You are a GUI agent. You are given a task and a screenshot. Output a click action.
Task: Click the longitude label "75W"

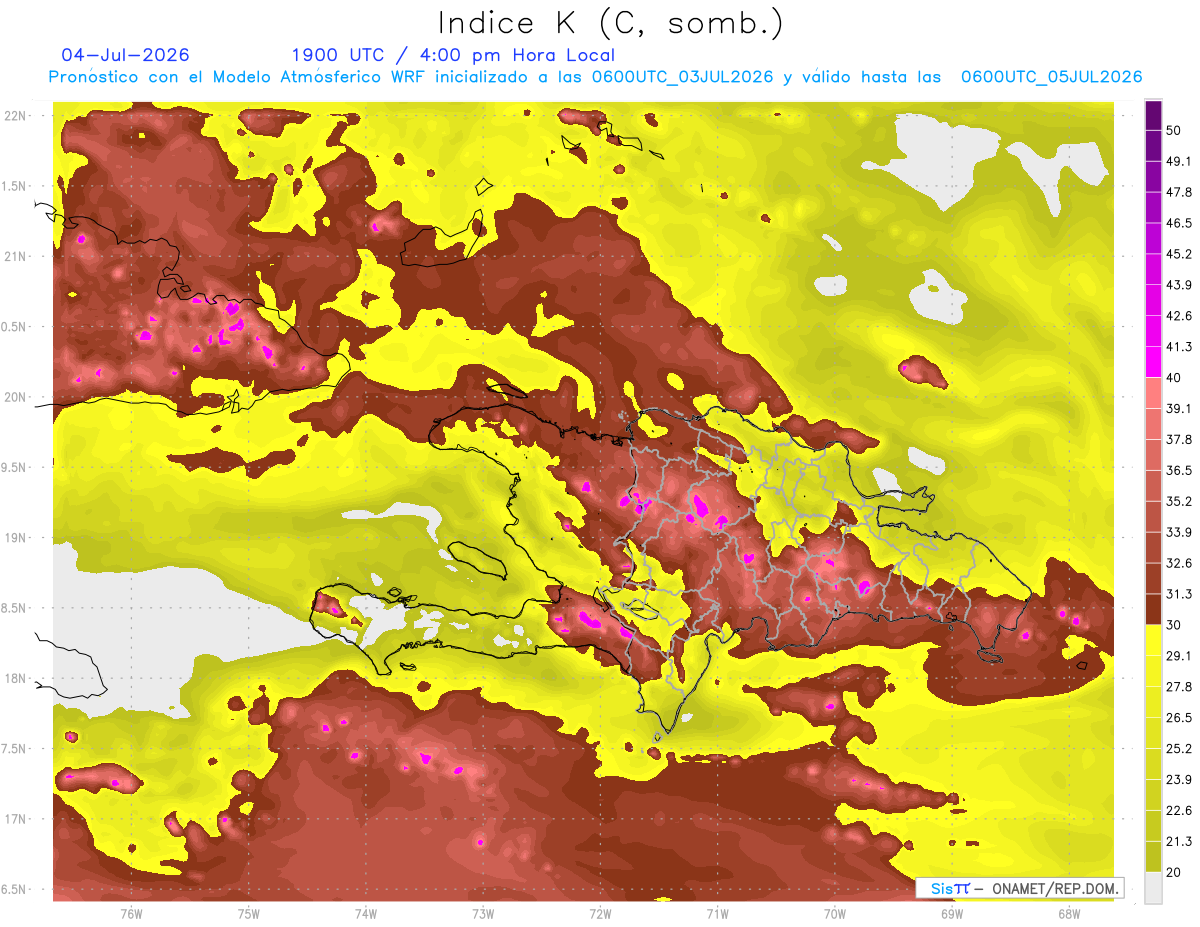coord(249,914)
